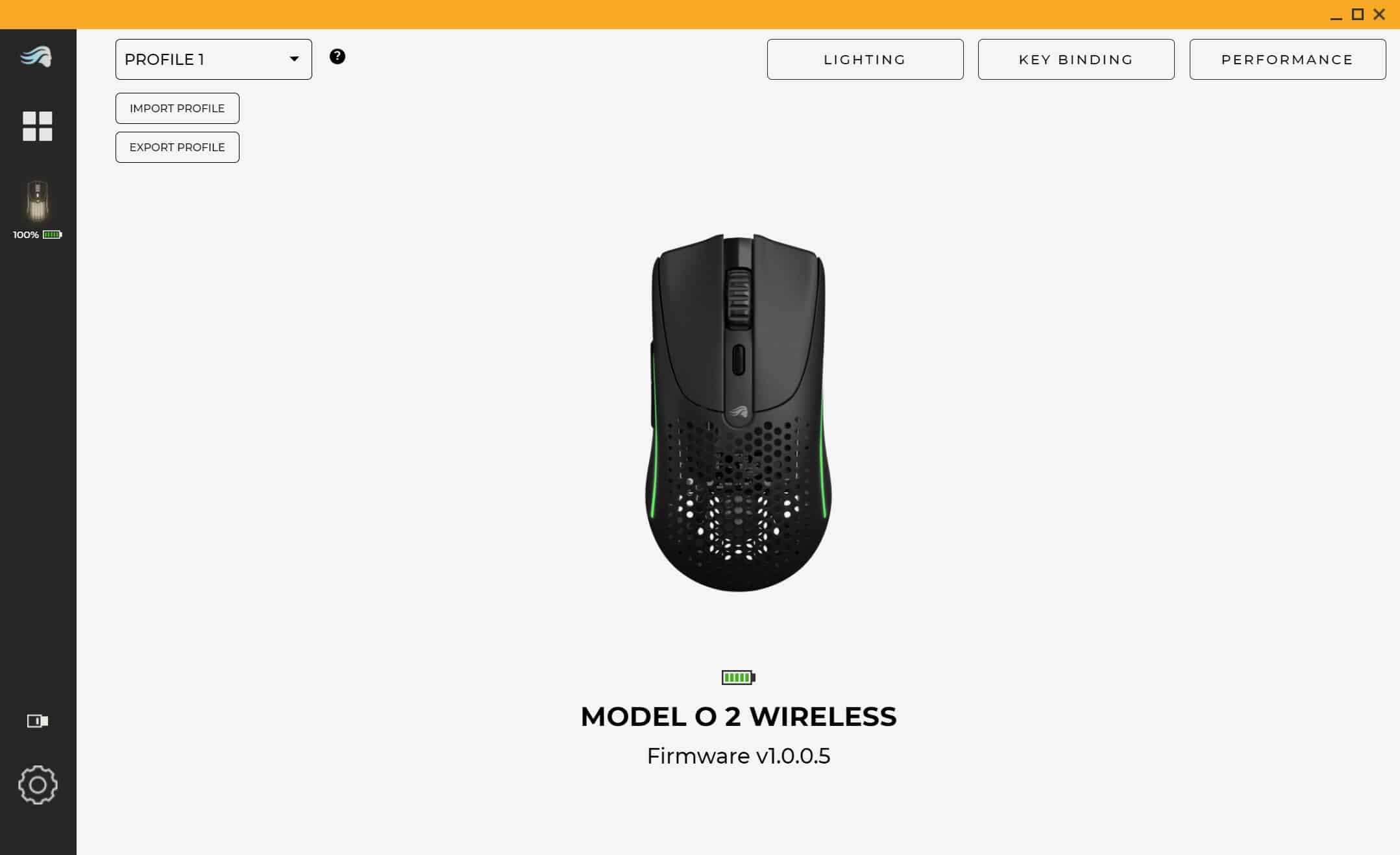Viewport: 1400px width, 855px height.
Task: Open settings gear icon
Action: (x=38, y=785)
